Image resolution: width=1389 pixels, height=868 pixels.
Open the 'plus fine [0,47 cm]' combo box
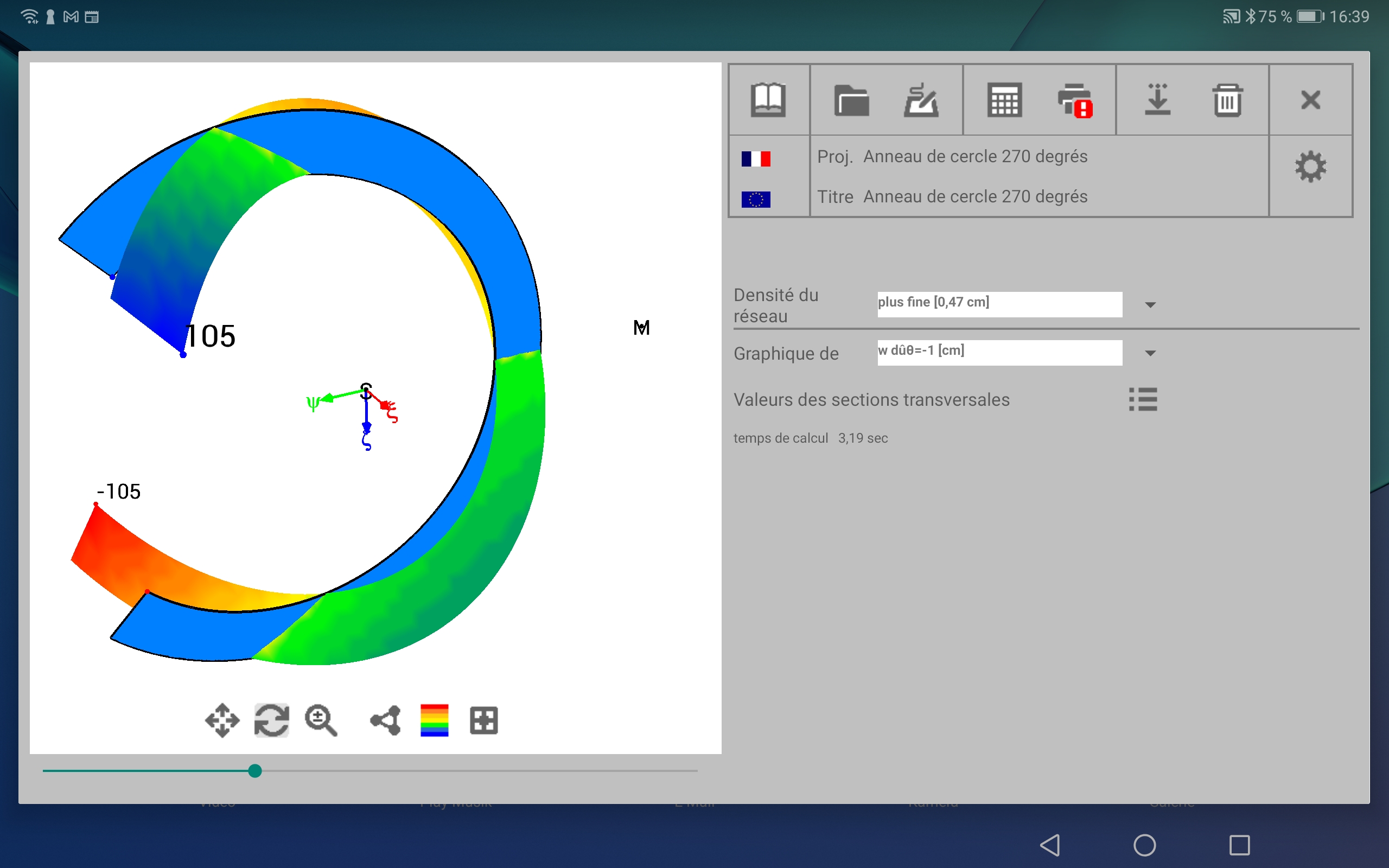pos(999,304)
